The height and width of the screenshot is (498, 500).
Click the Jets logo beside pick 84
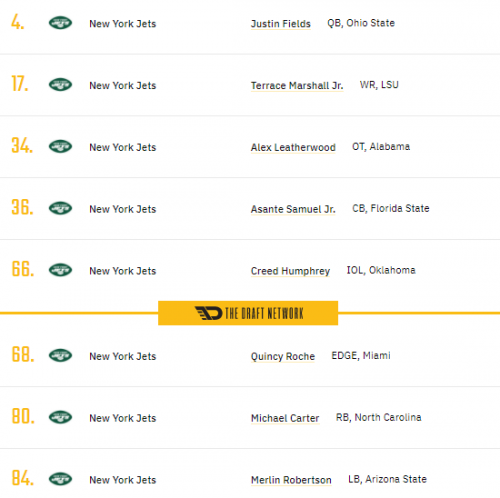[x=60, y=479]
